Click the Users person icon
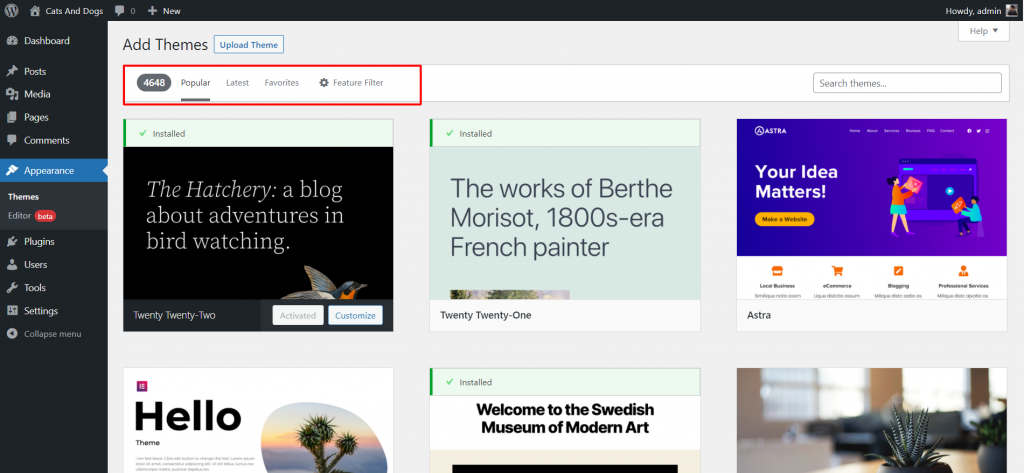The image size is (1024, 473). 12,265
